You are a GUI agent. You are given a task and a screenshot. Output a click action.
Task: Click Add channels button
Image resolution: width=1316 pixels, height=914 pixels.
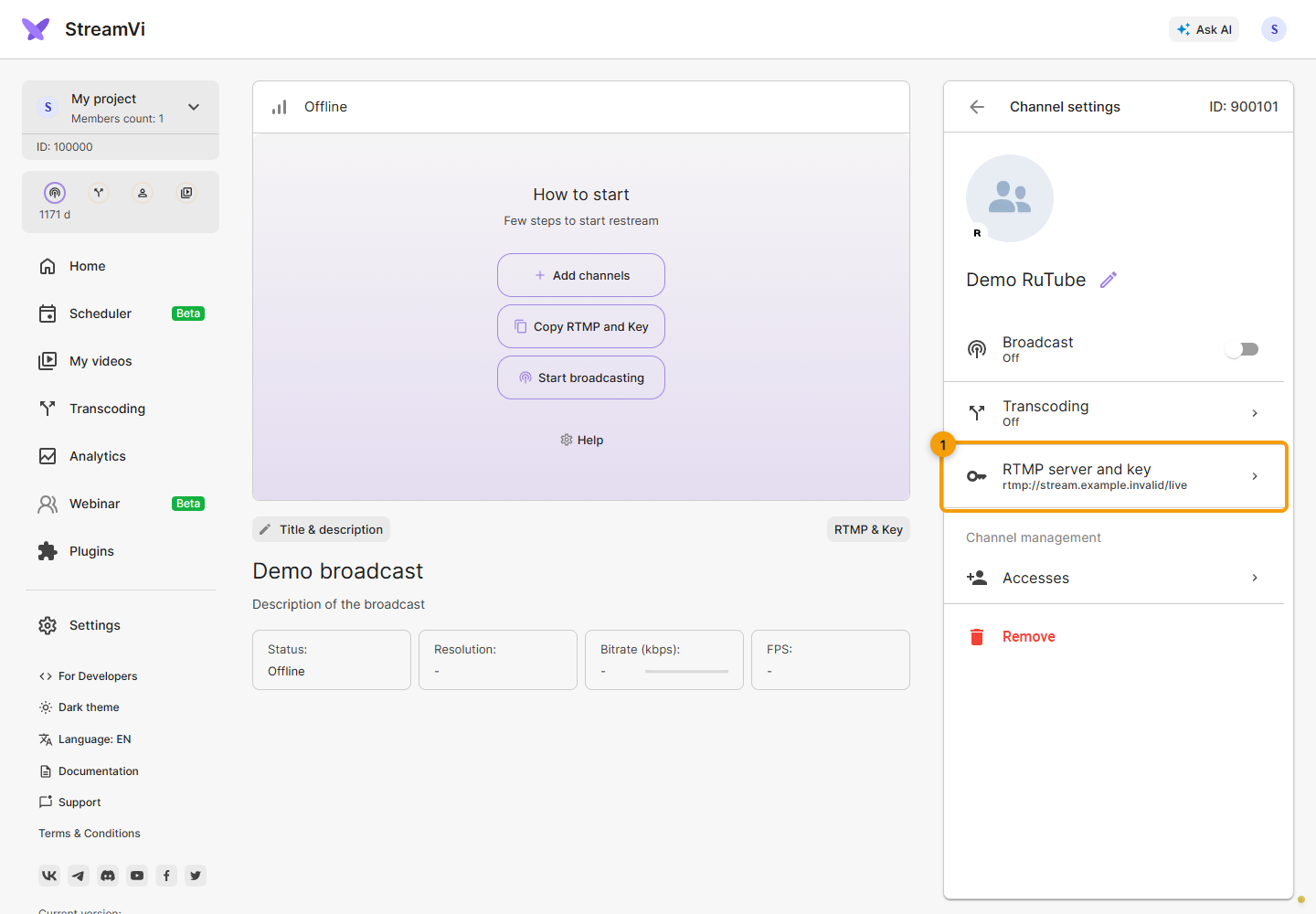[581, 275]
